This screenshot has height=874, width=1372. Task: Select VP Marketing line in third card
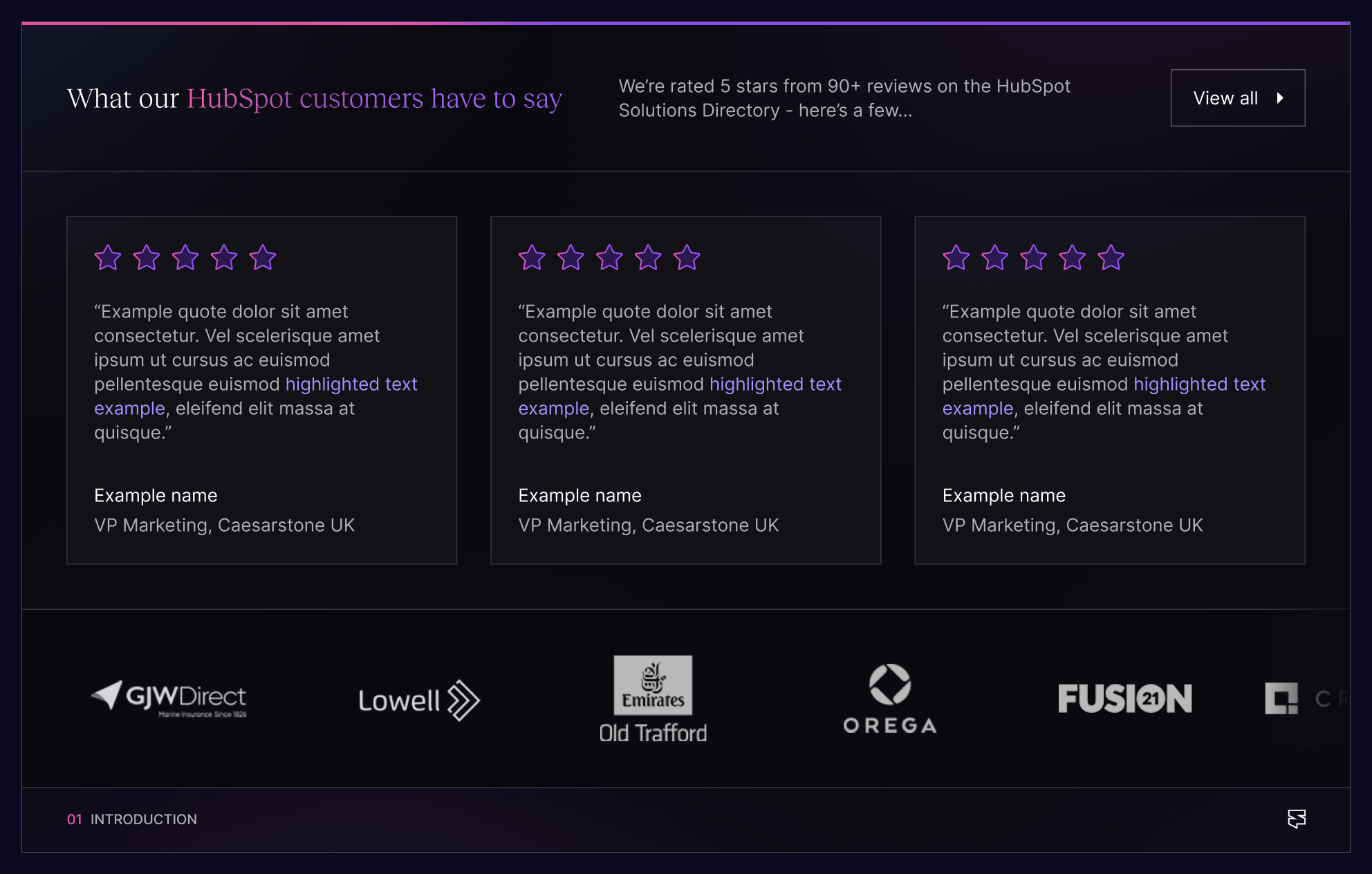pos(1073,526)
